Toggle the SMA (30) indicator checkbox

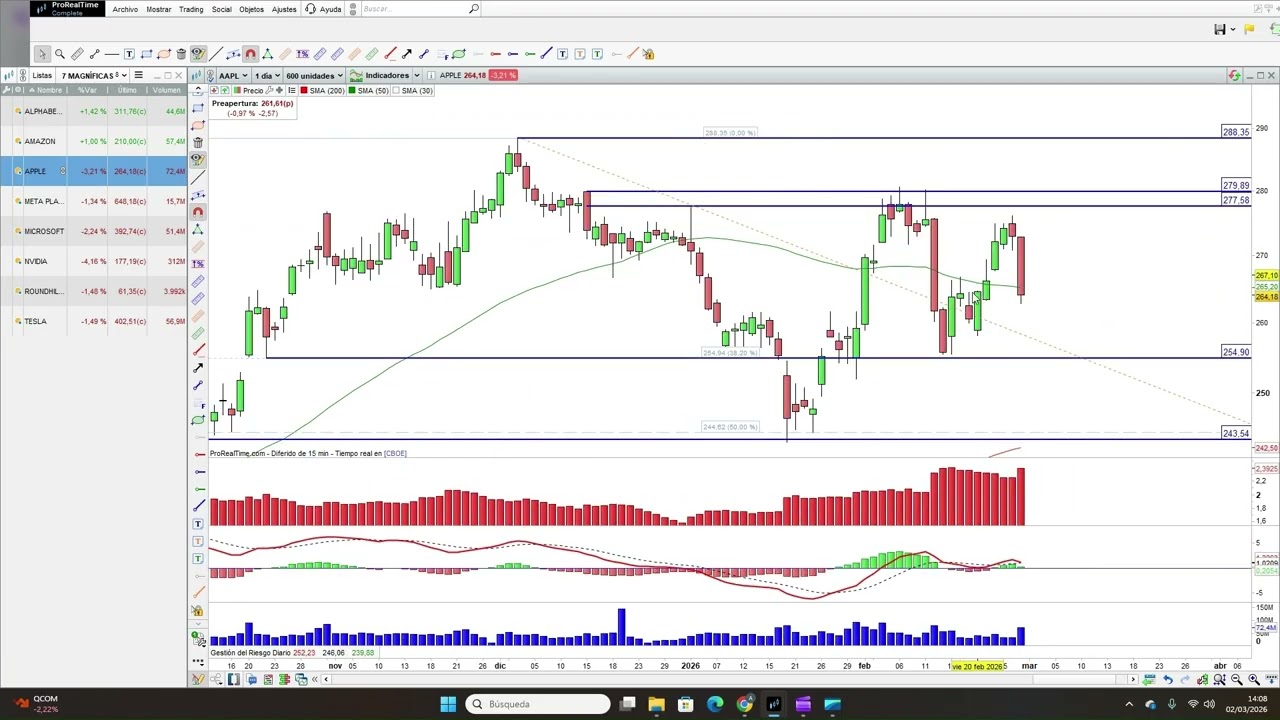398,91
